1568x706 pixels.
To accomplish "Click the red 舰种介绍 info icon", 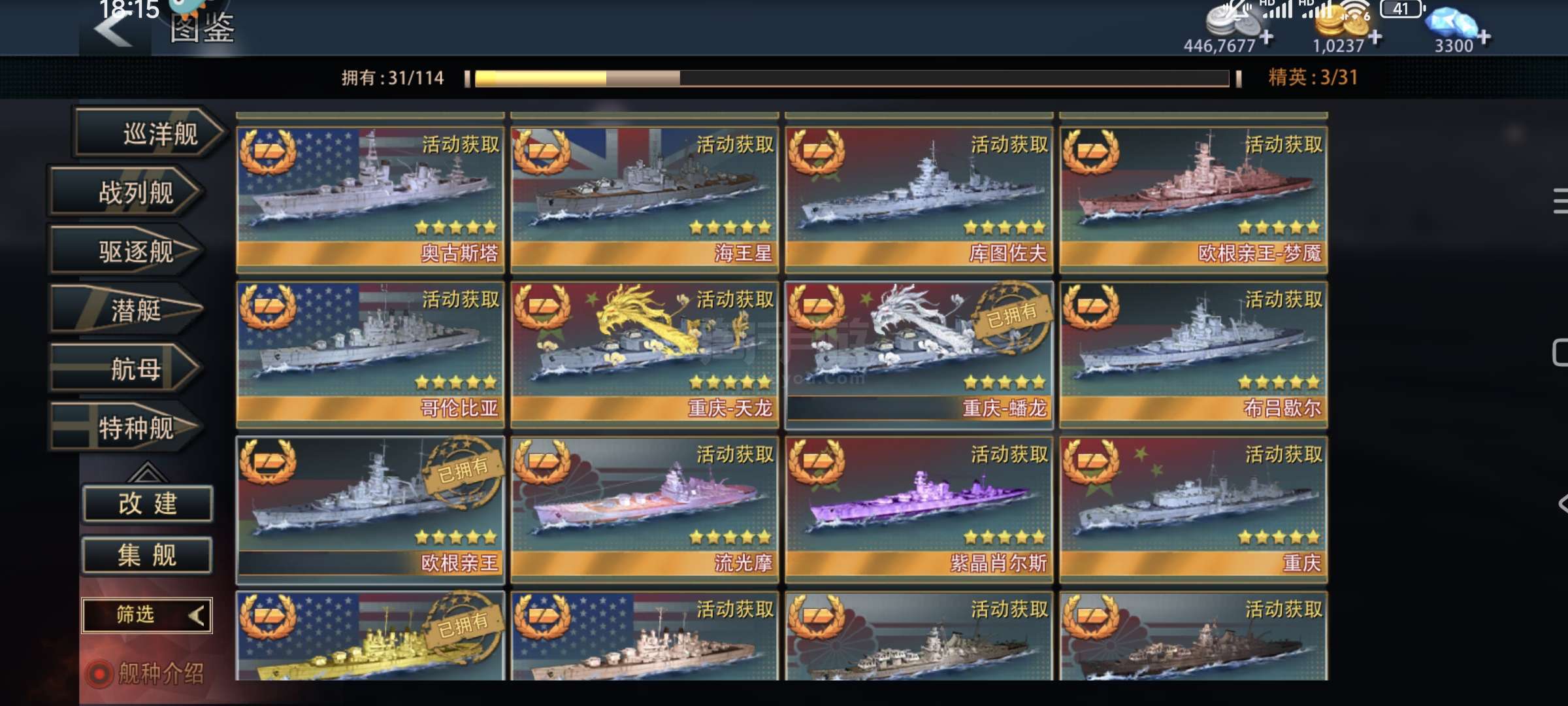I will (100, 674).
